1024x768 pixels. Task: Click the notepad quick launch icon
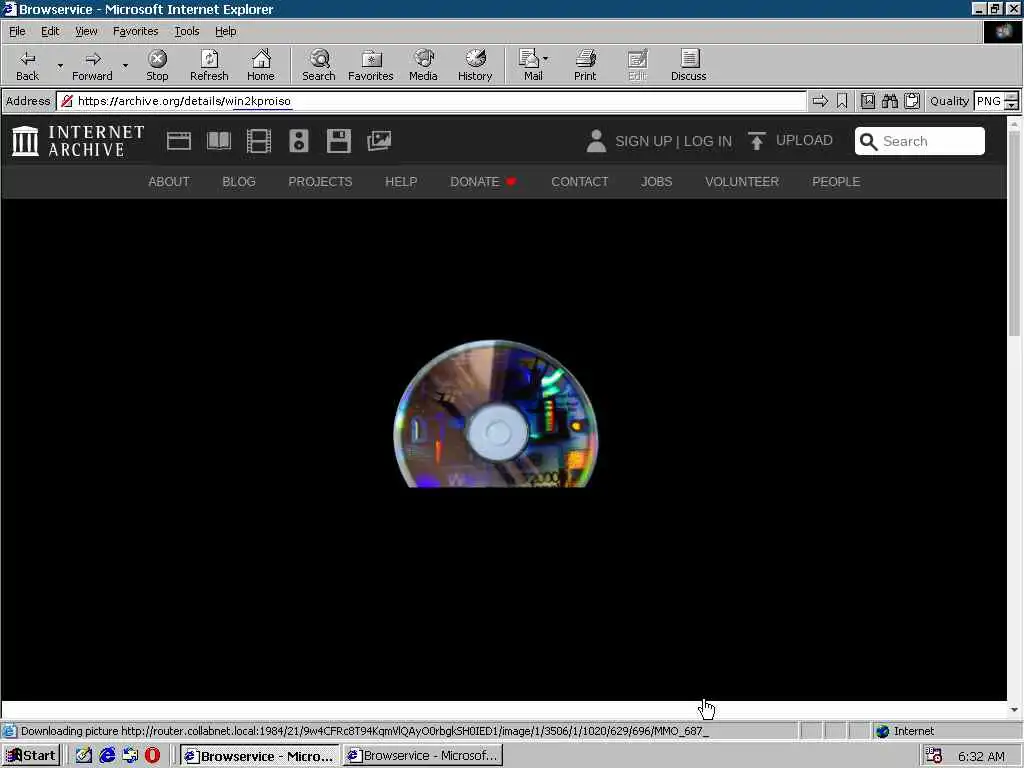pyautogui.click(x=84, y=756)
